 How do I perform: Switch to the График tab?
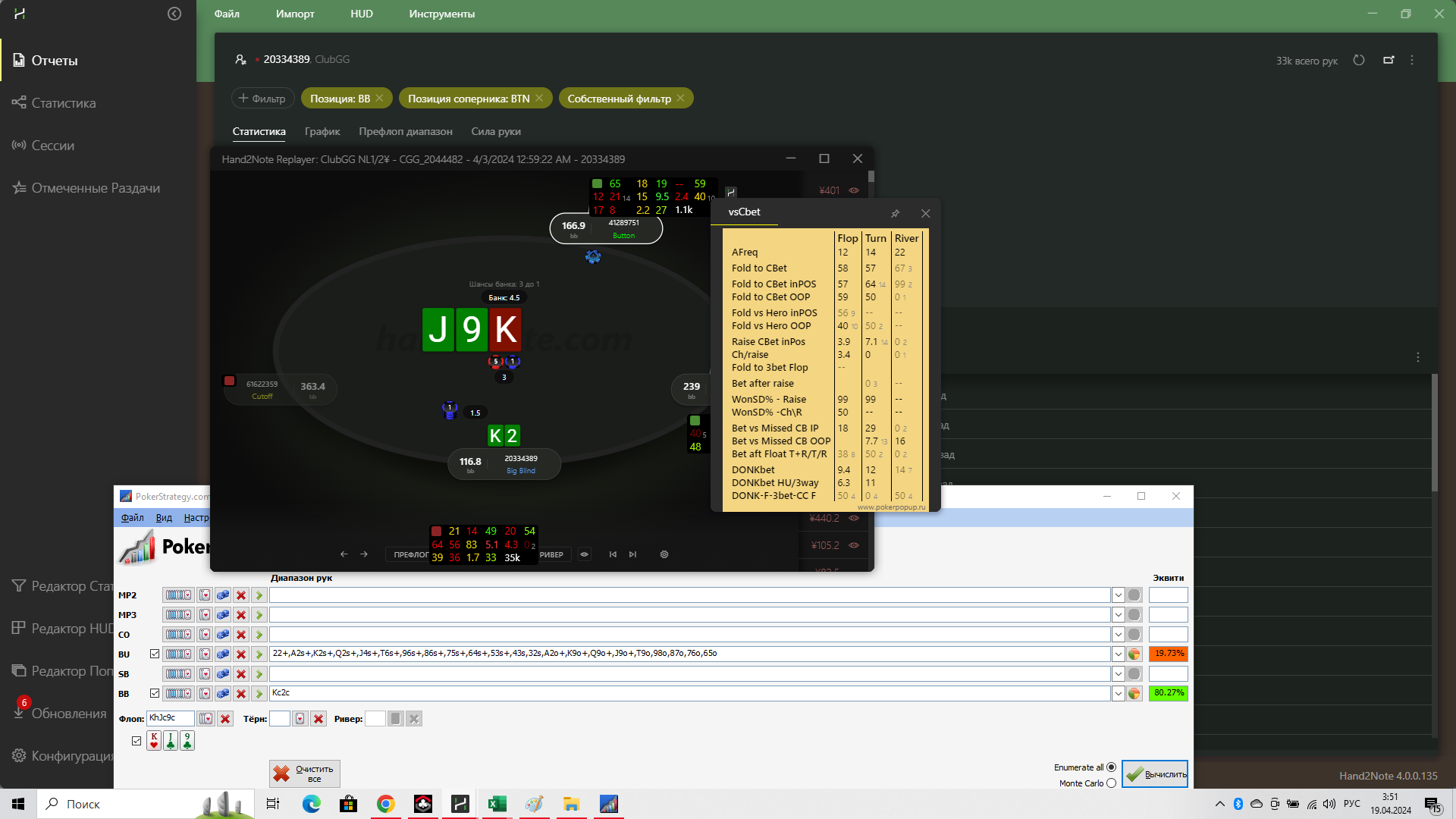point(322,131)
